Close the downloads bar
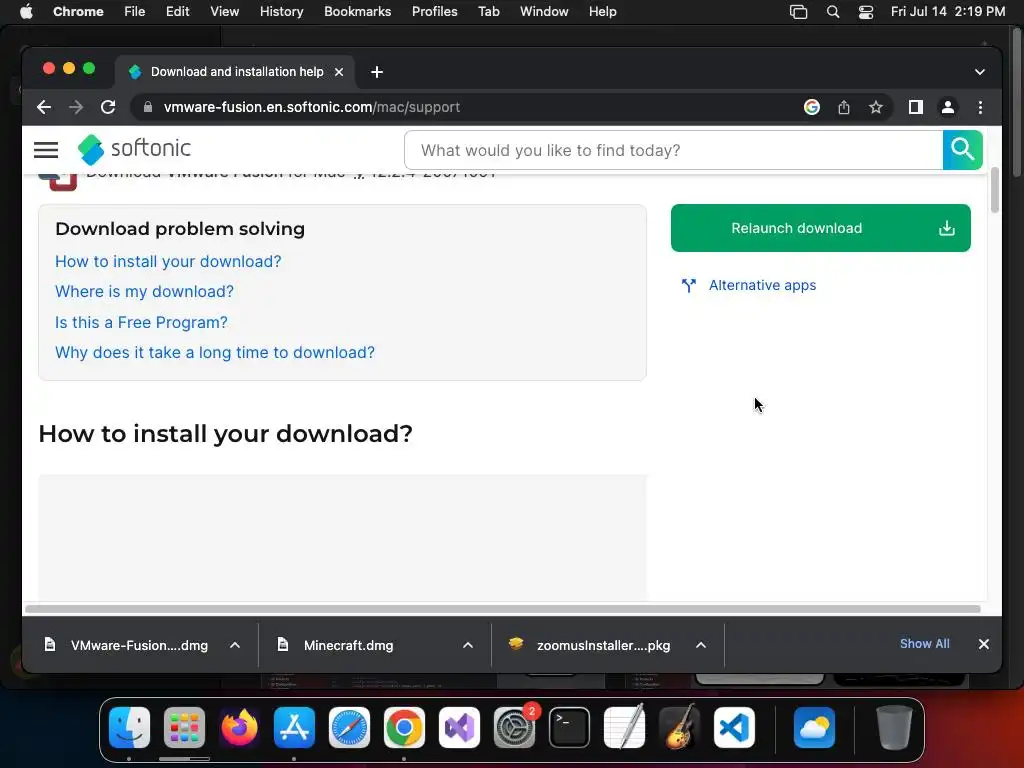The width and height of the screenshot is (1024, 768). coord(984,644)
